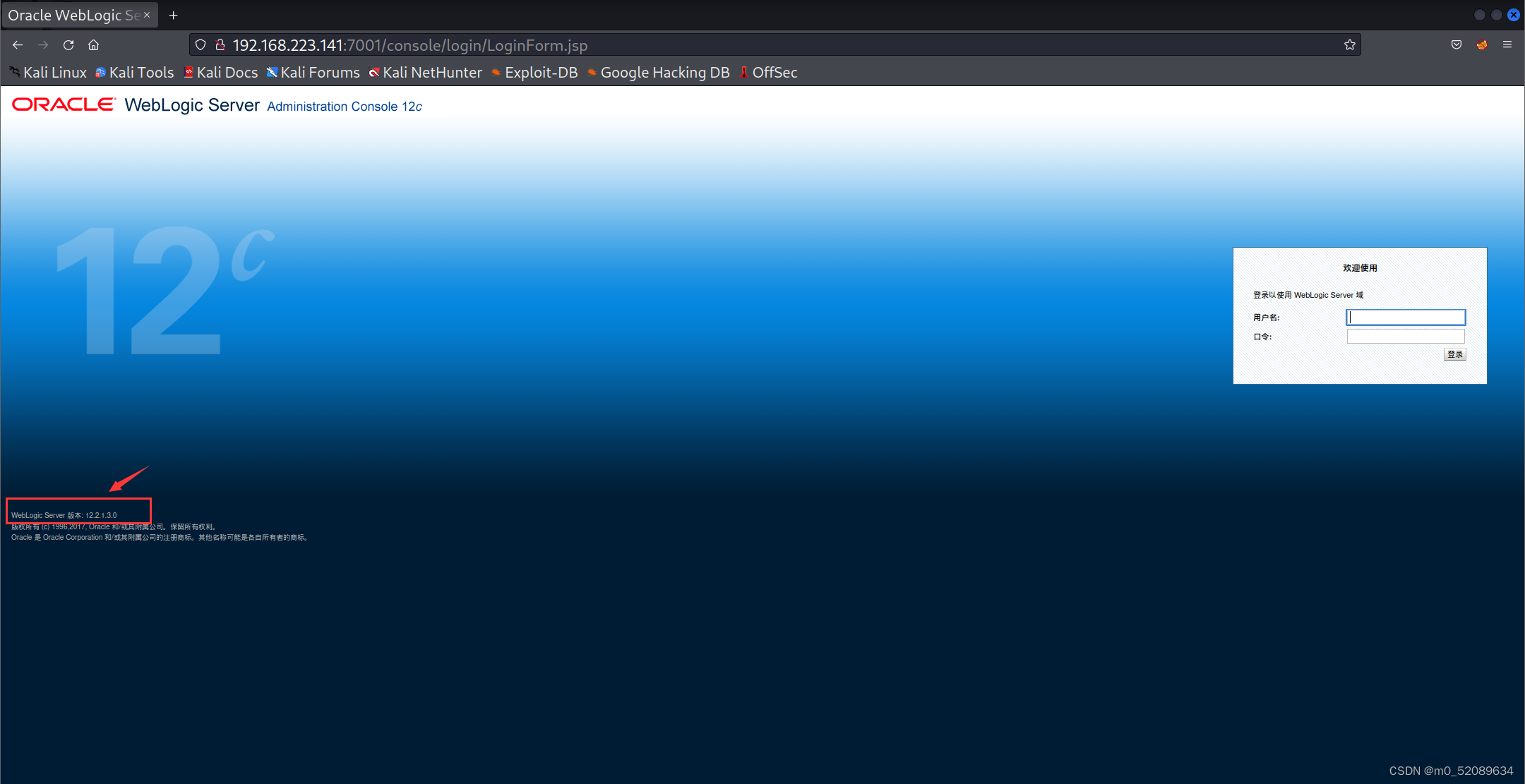Click the insecure connection padlock icon

pyautogui.click(x=220, y=45)
